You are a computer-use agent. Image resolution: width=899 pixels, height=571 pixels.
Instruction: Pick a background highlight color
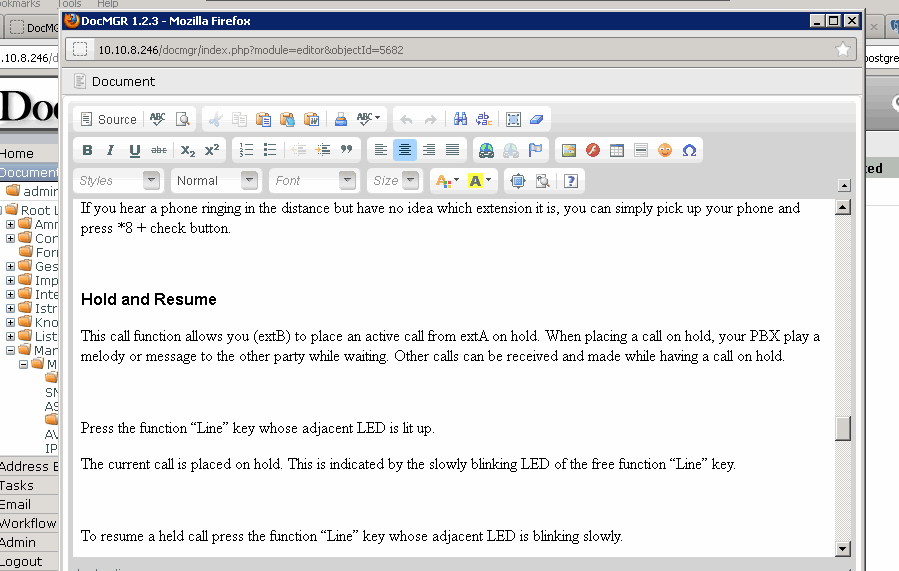pyautogui.click(x=480, y=181)
